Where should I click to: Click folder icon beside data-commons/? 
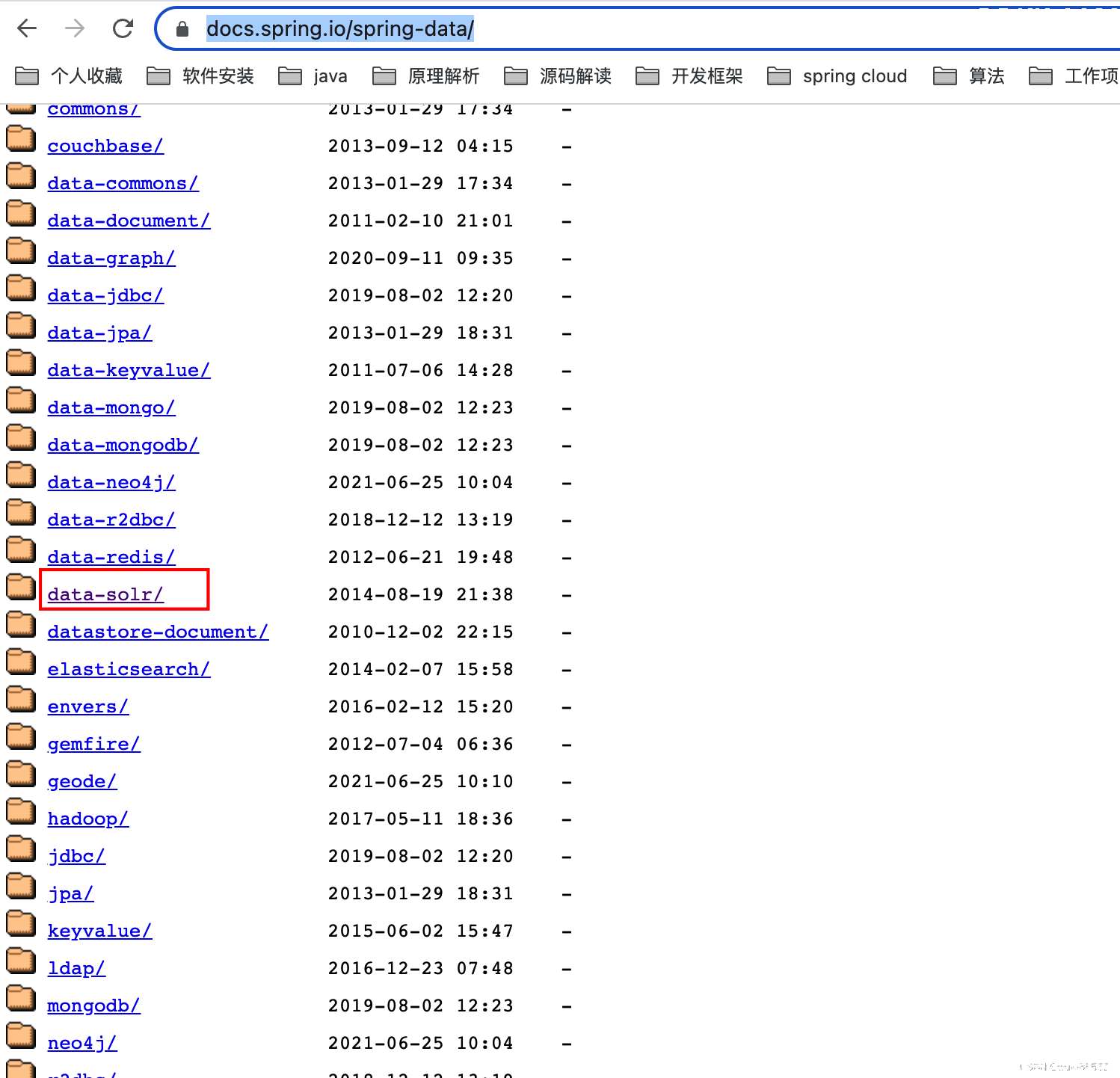pos(21,176)
